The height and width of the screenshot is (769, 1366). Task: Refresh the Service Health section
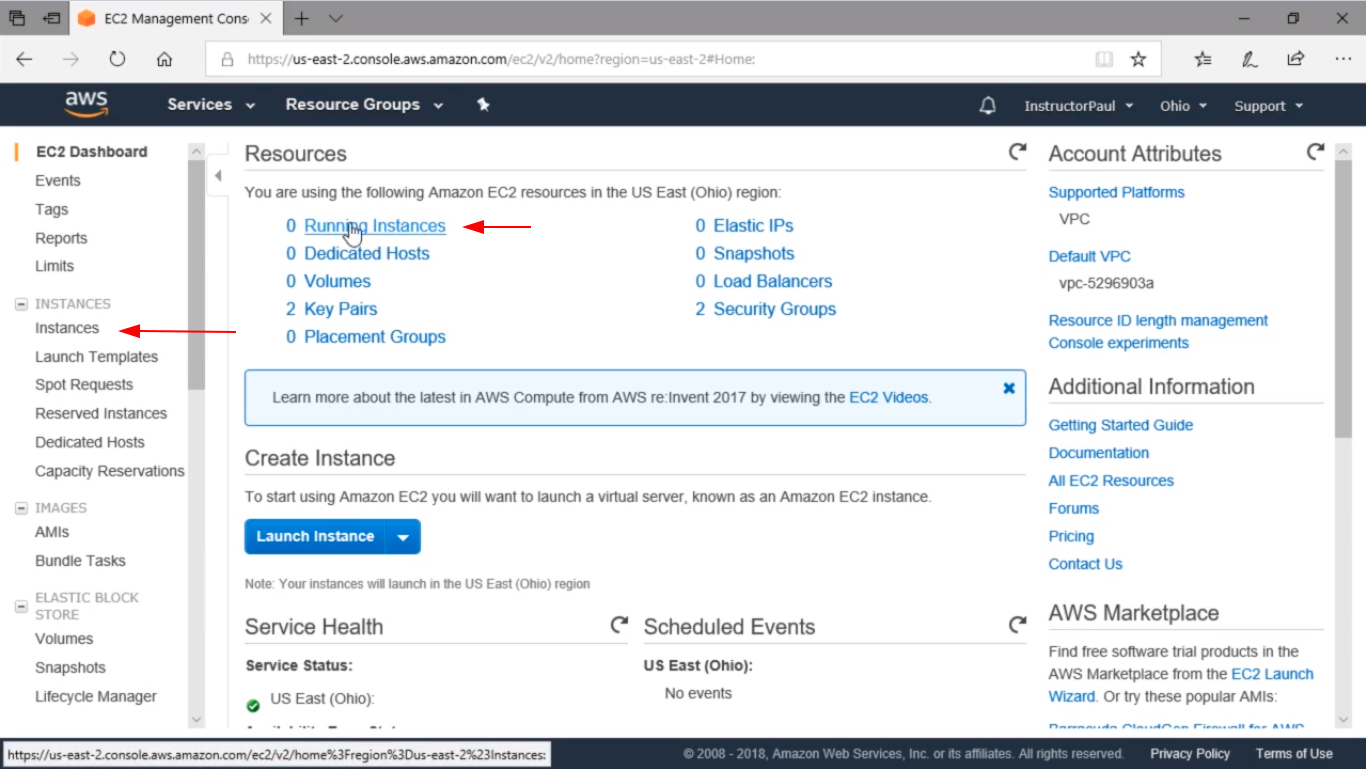coord(619,625)
